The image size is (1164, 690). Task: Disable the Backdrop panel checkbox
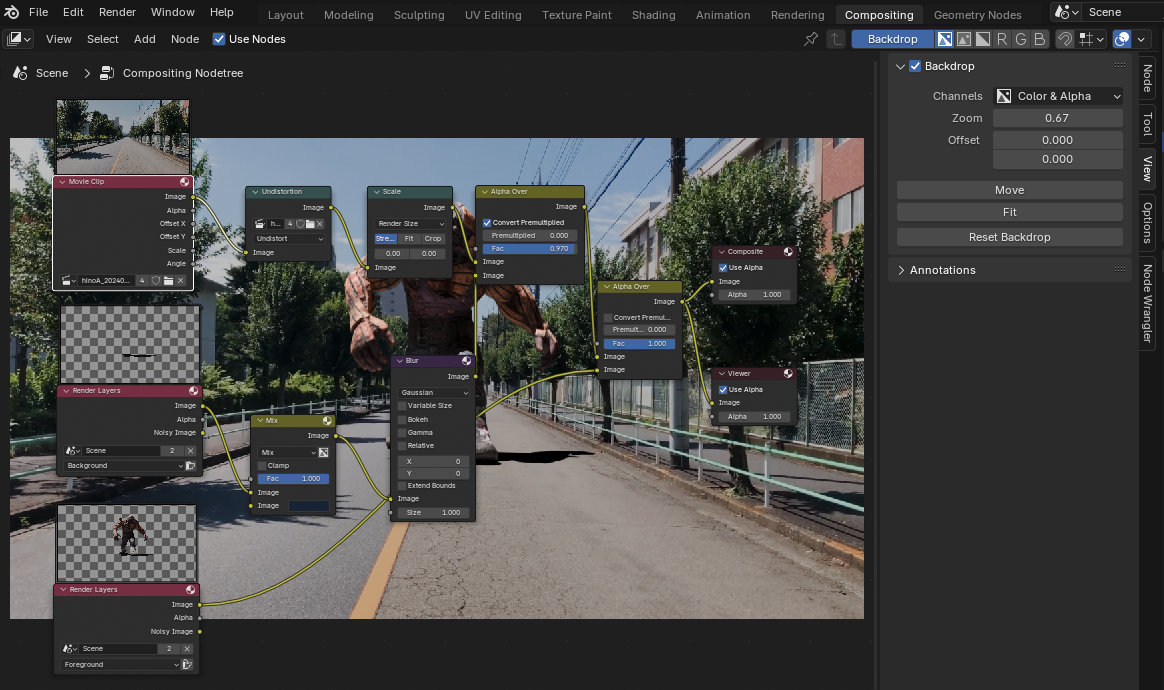coord(914,66)
